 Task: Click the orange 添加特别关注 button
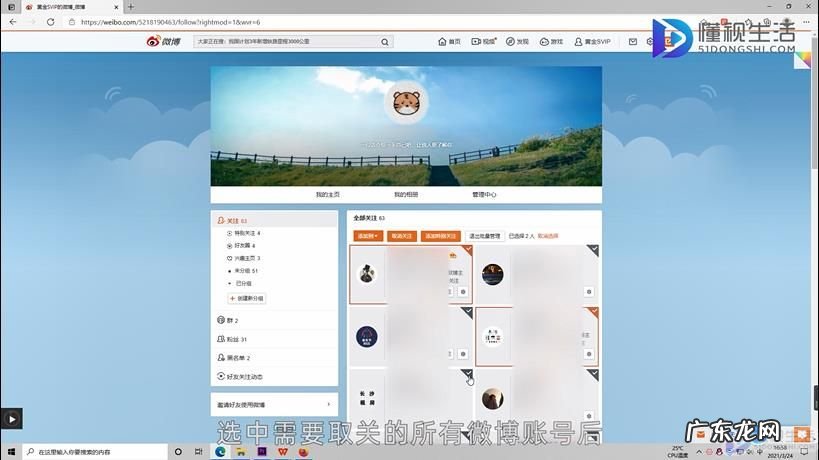pyautogui.click(x=441, y=236)
